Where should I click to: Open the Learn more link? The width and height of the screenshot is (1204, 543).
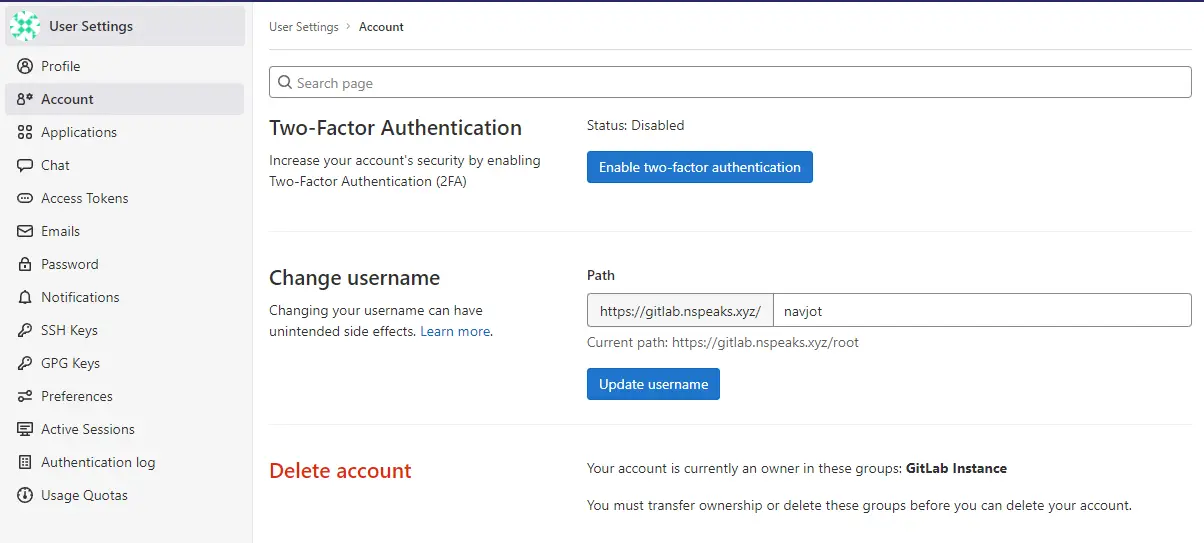tap(455, 331)
